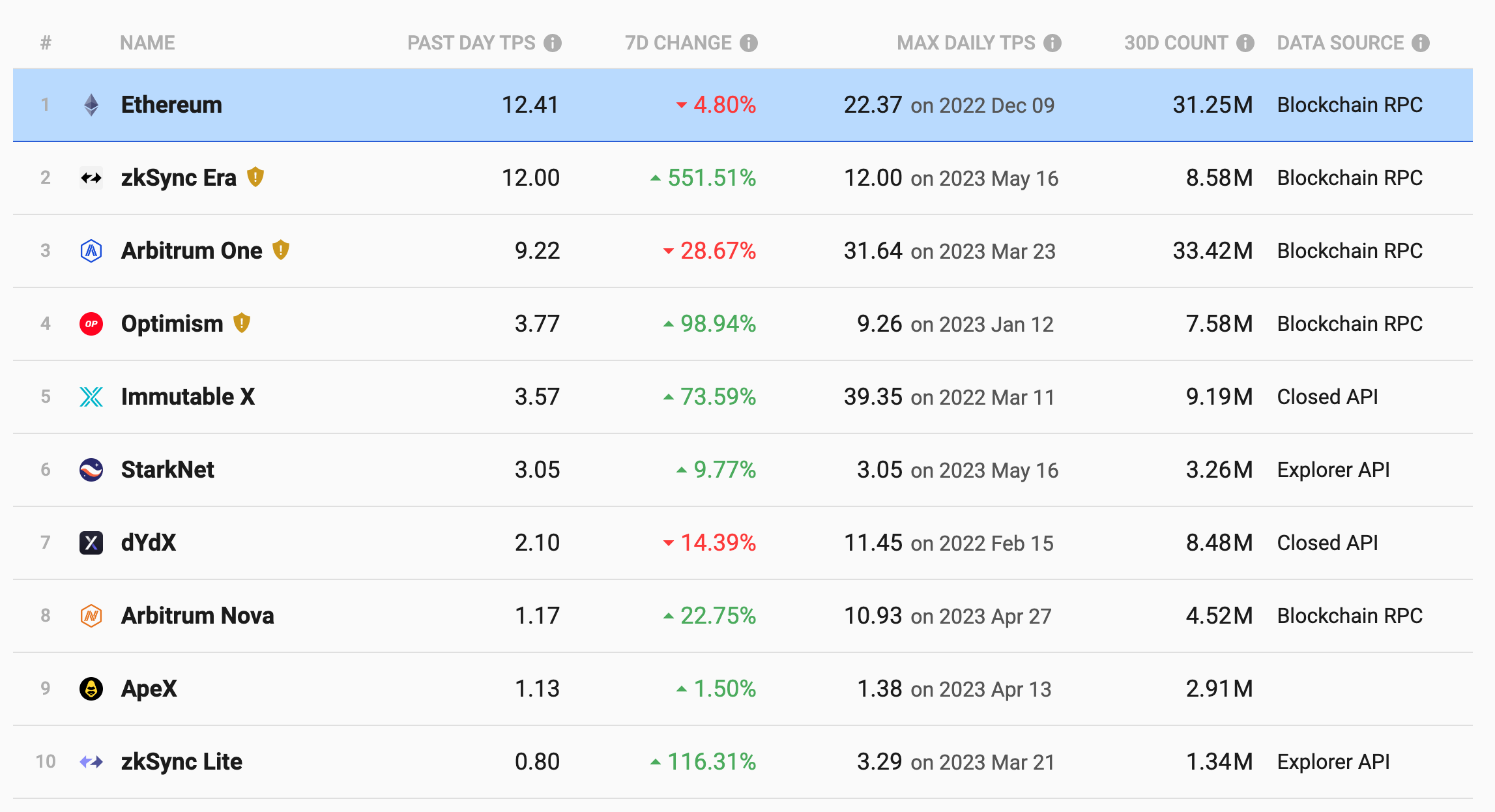Image resolution: width=1495 pixels, height=812 pixels.
Task: Click the warning shield beside Arbitrum One
Action: 281,250
